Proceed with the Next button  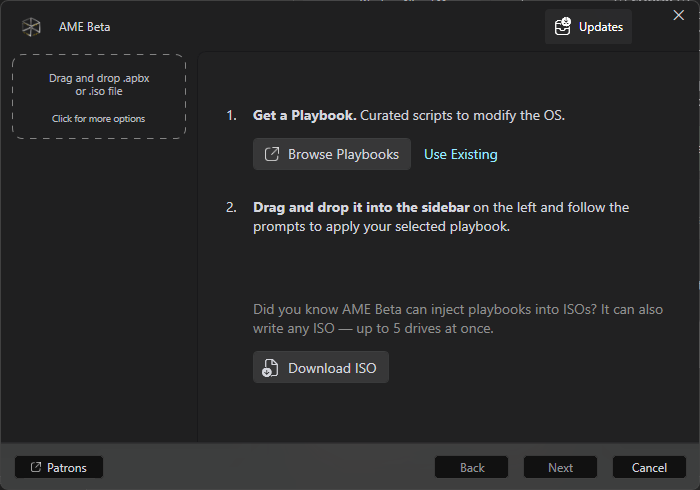point(560,467)
